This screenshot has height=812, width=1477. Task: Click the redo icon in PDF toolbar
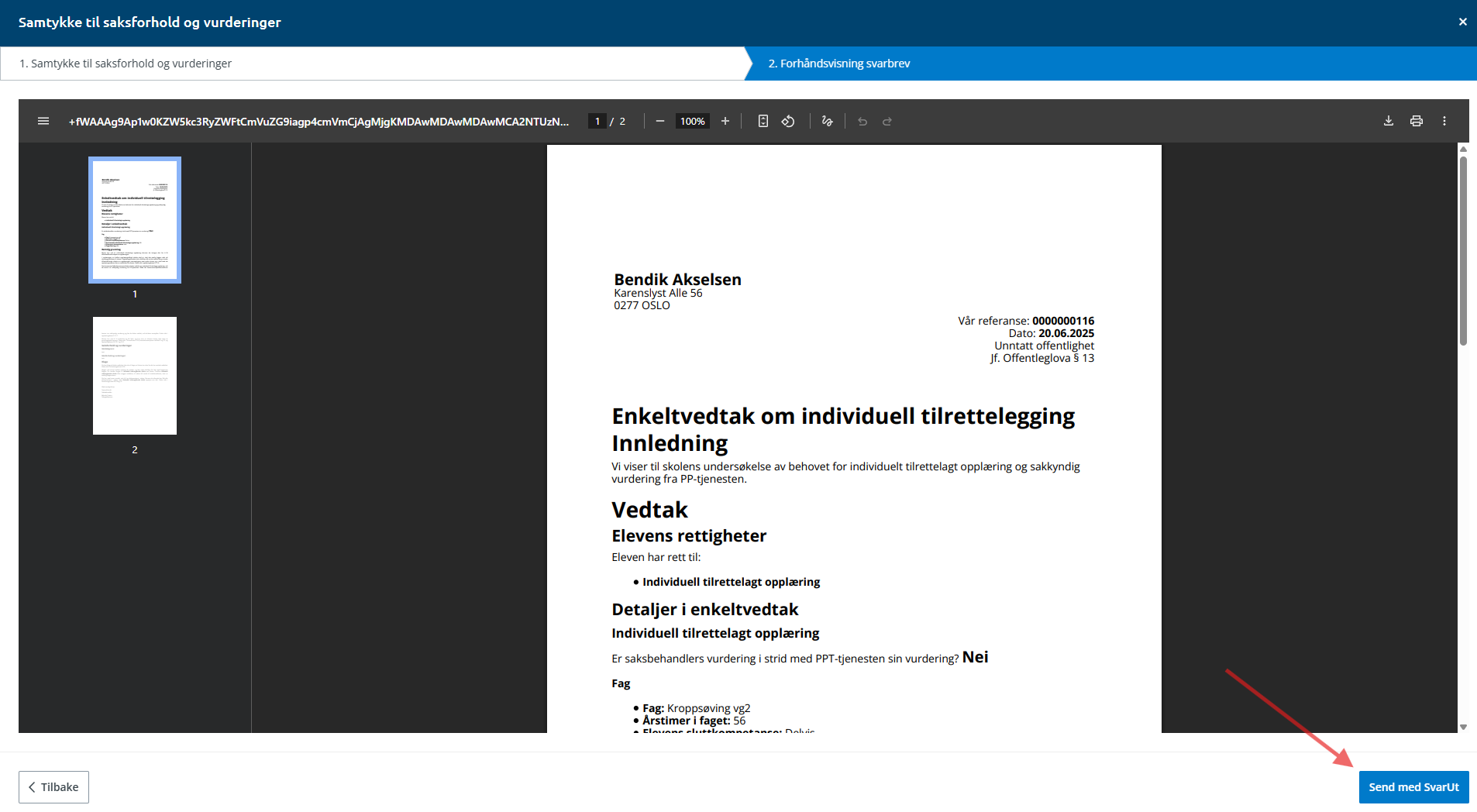pos(887,121)
